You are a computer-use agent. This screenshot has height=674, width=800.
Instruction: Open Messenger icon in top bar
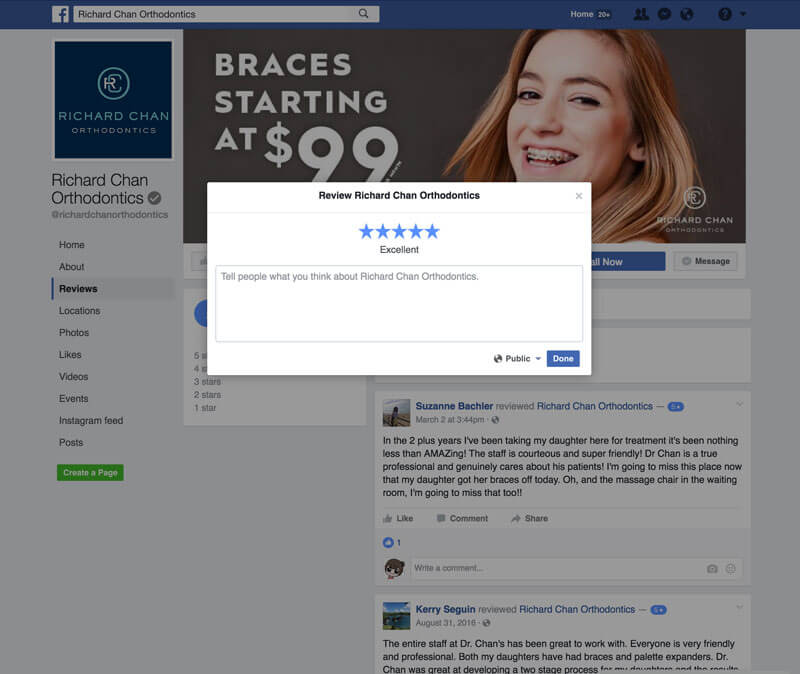664,14
